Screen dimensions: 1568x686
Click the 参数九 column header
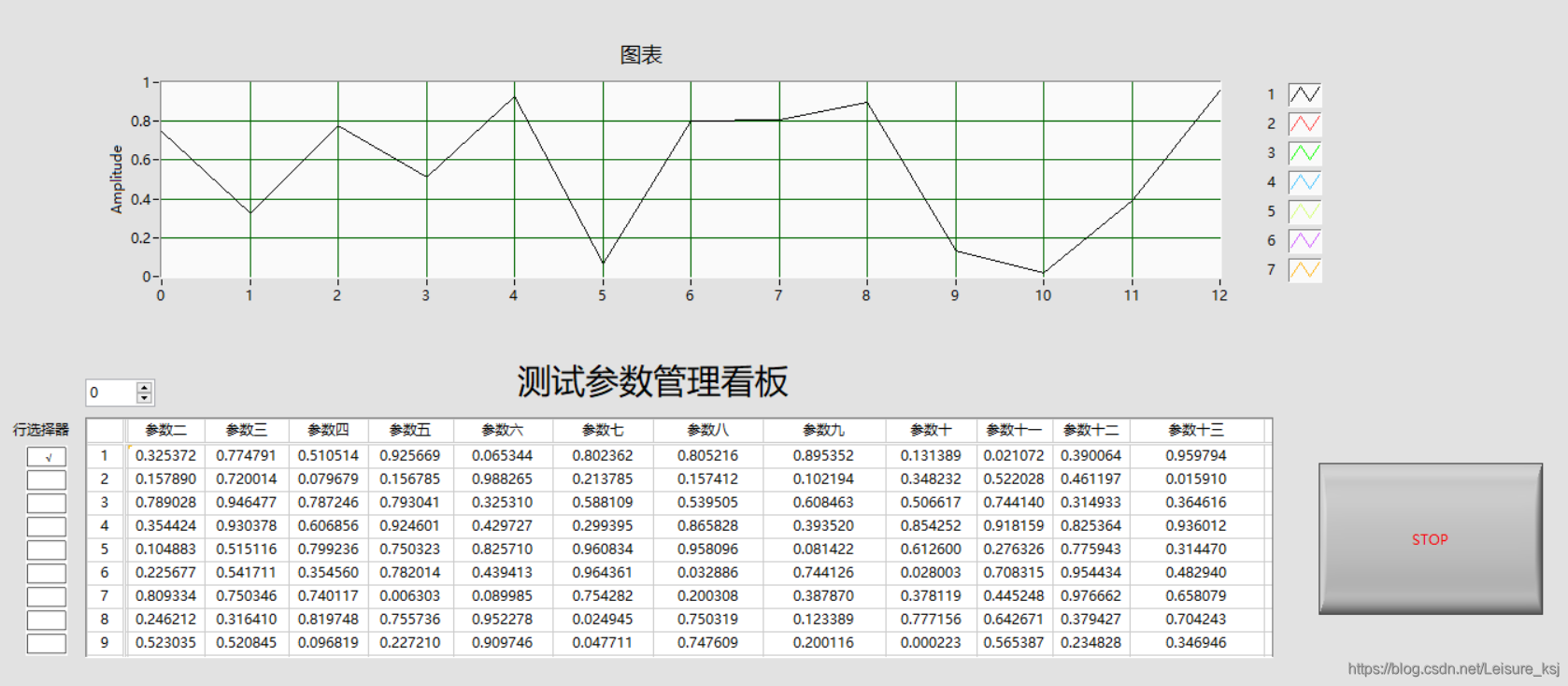tap(823, 430)
